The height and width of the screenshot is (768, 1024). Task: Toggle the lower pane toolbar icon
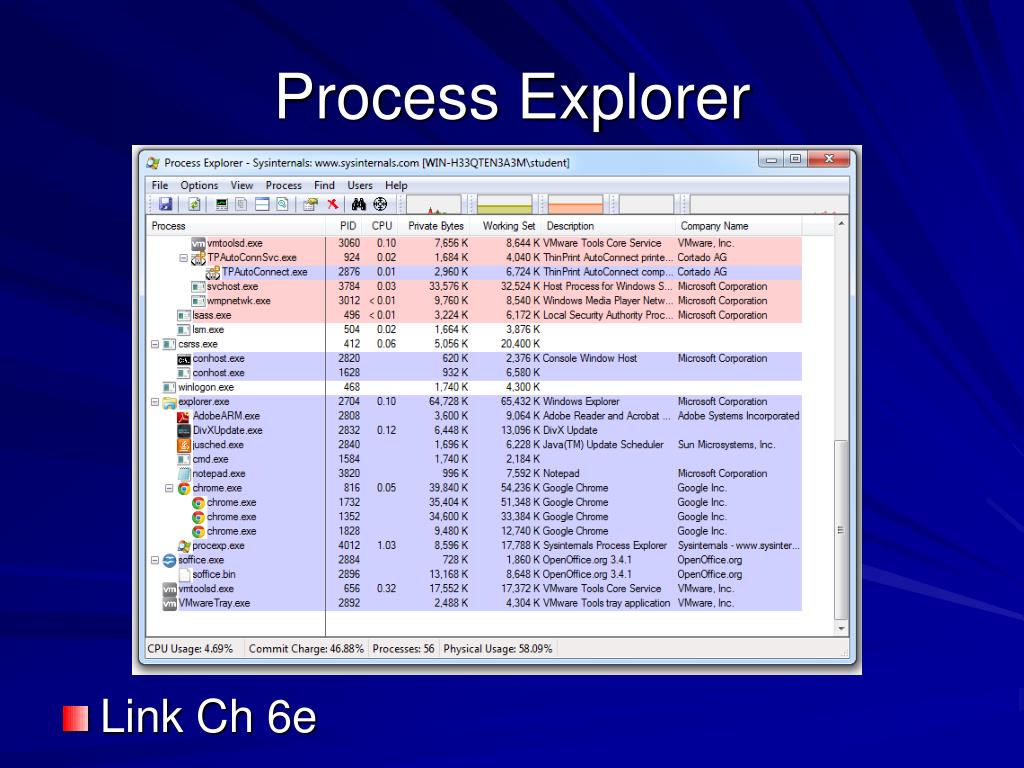pos(262,204)
